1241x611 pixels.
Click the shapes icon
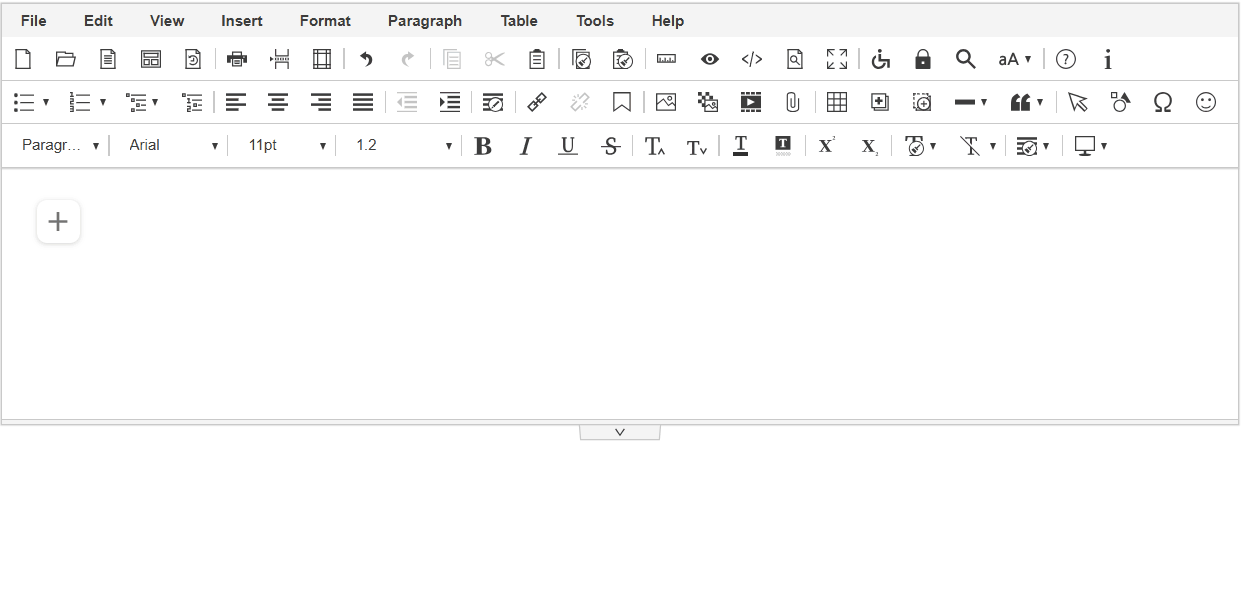(1120, 102)
